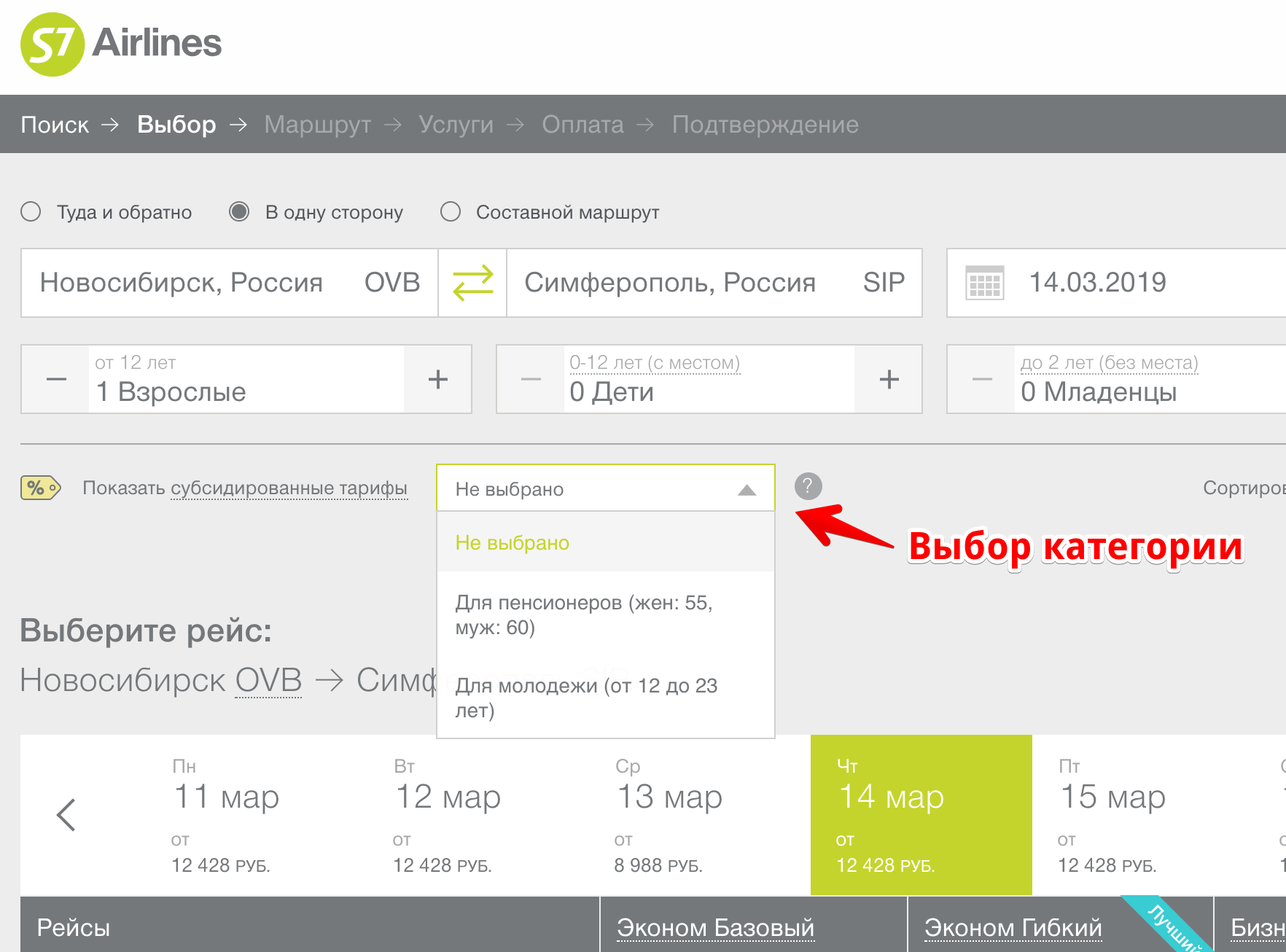Viewport: 1286px width, 952px height.
Task: Go to the Услуги step
Action: click(456, 125)
